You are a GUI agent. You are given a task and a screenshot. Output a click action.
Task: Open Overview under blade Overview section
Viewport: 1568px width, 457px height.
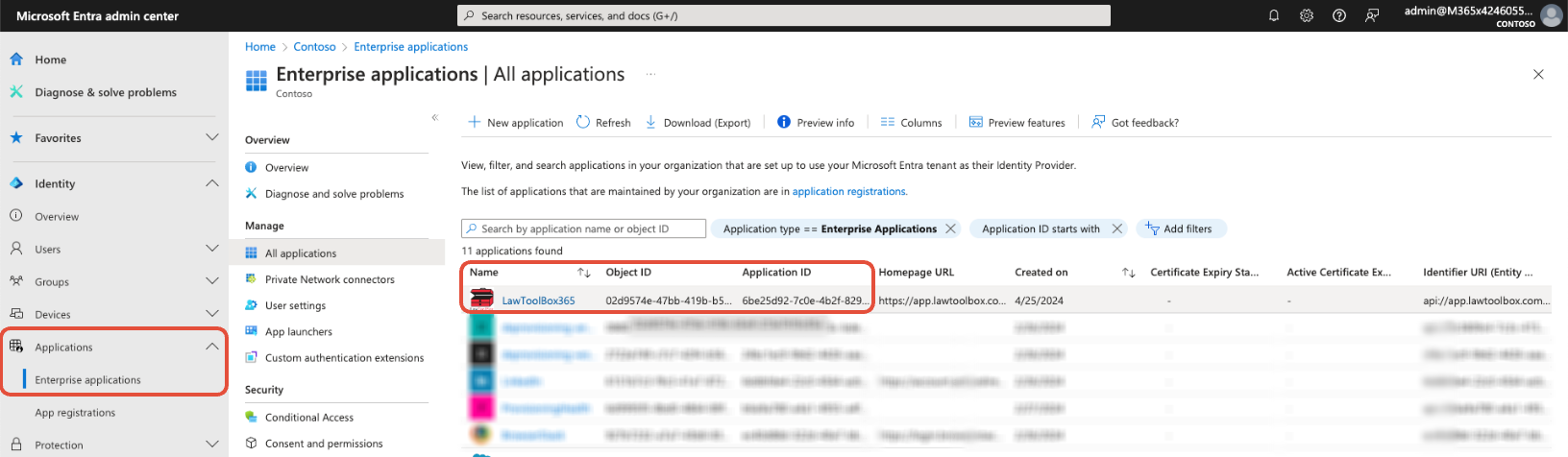coord(286,167)
